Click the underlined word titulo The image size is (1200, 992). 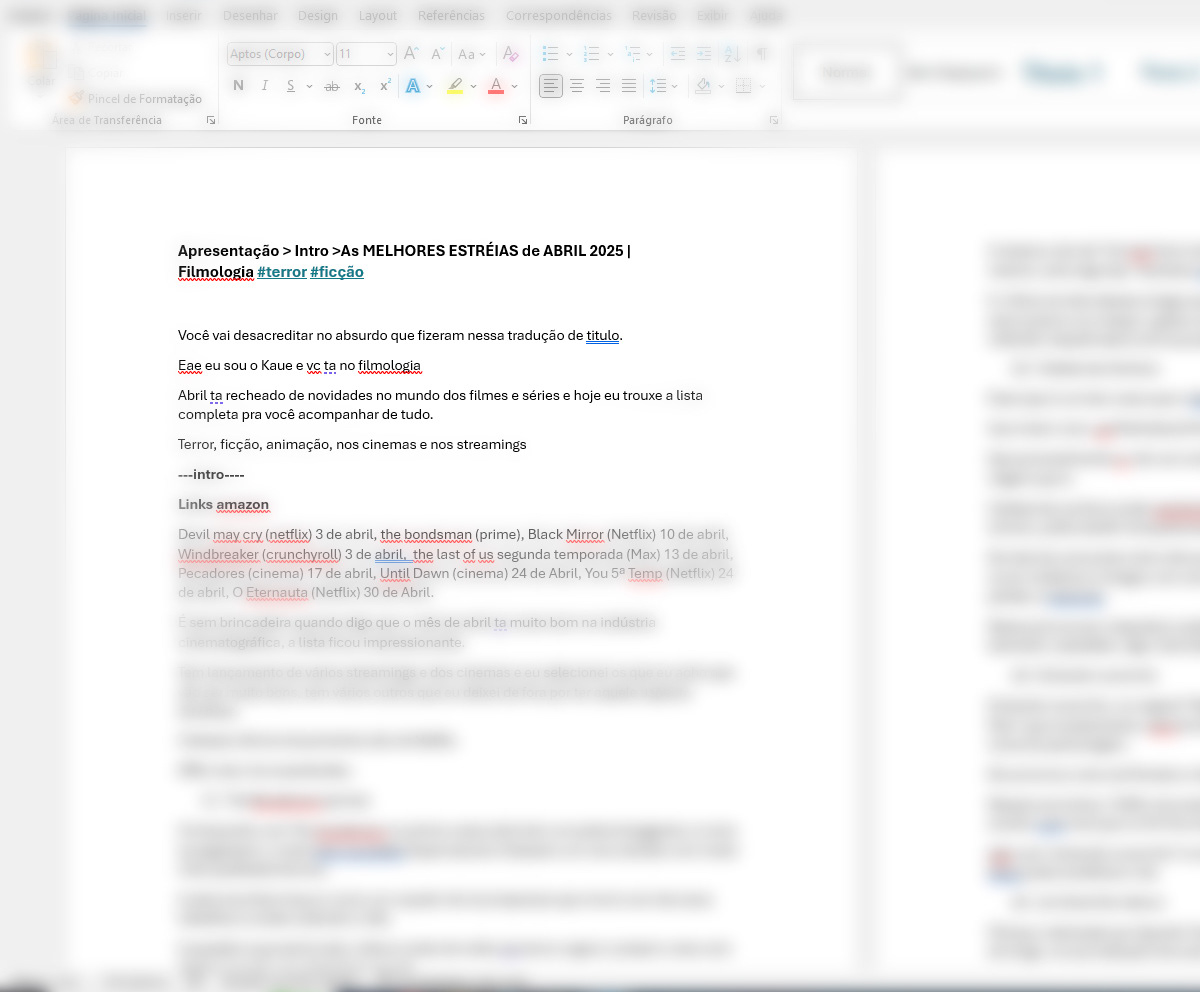coord(603,335)
